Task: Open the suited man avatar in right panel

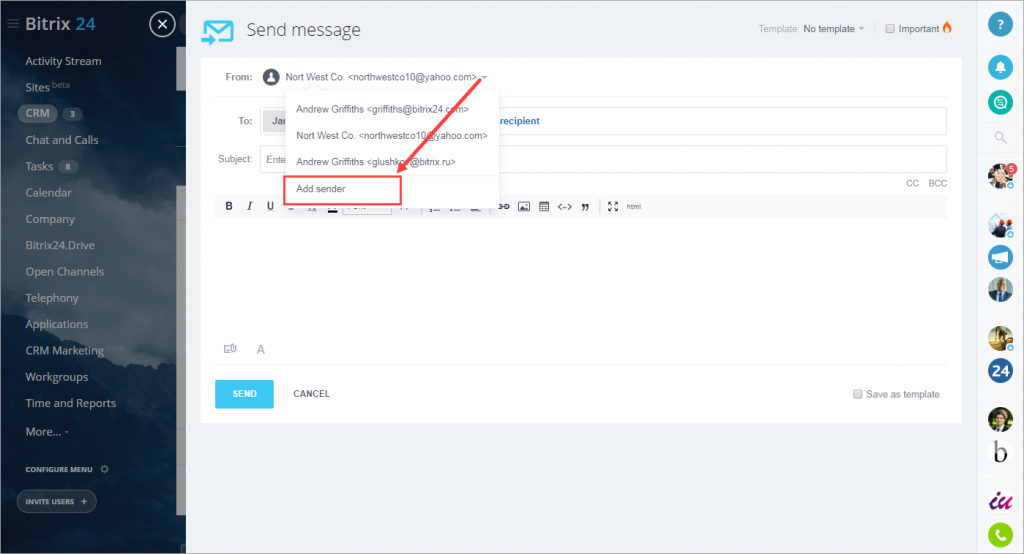Action: pyautogui.click(x=1000, y=289)
